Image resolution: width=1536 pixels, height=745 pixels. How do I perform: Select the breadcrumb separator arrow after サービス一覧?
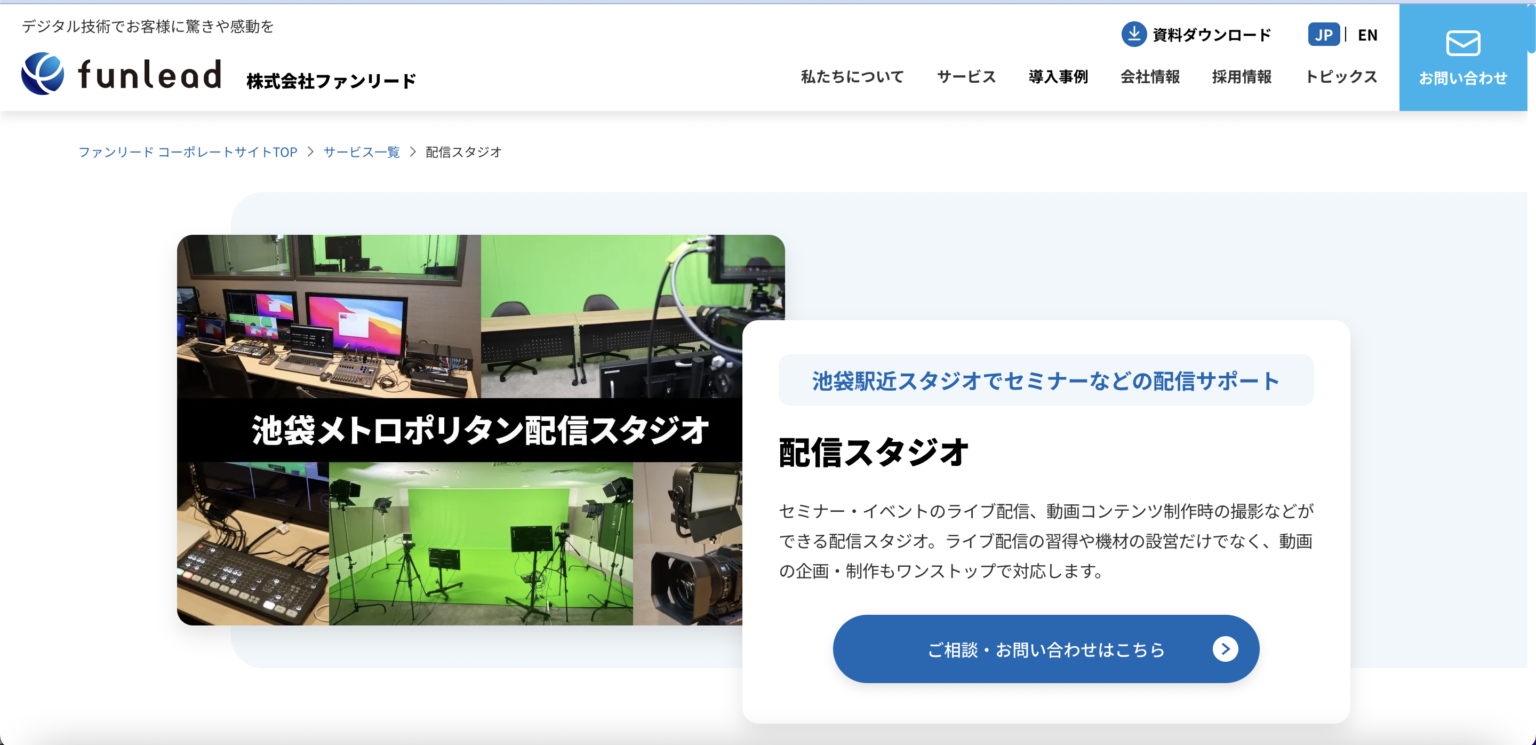coord(411,151)
